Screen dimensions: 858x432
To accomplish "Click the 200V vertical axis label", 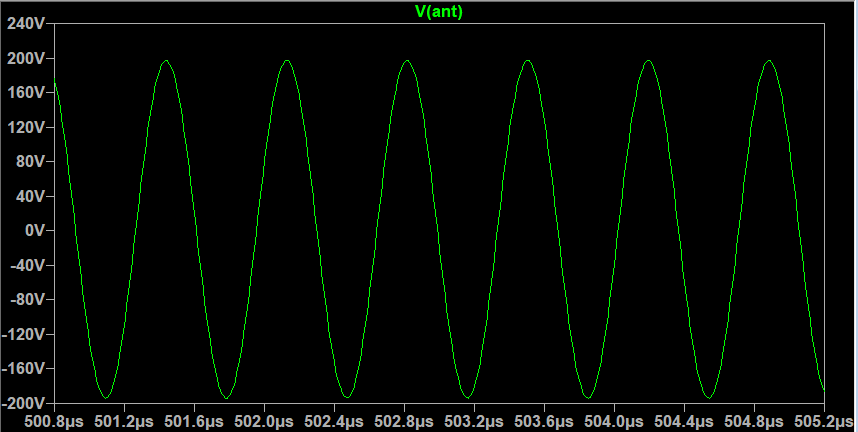I will point(25,59).
